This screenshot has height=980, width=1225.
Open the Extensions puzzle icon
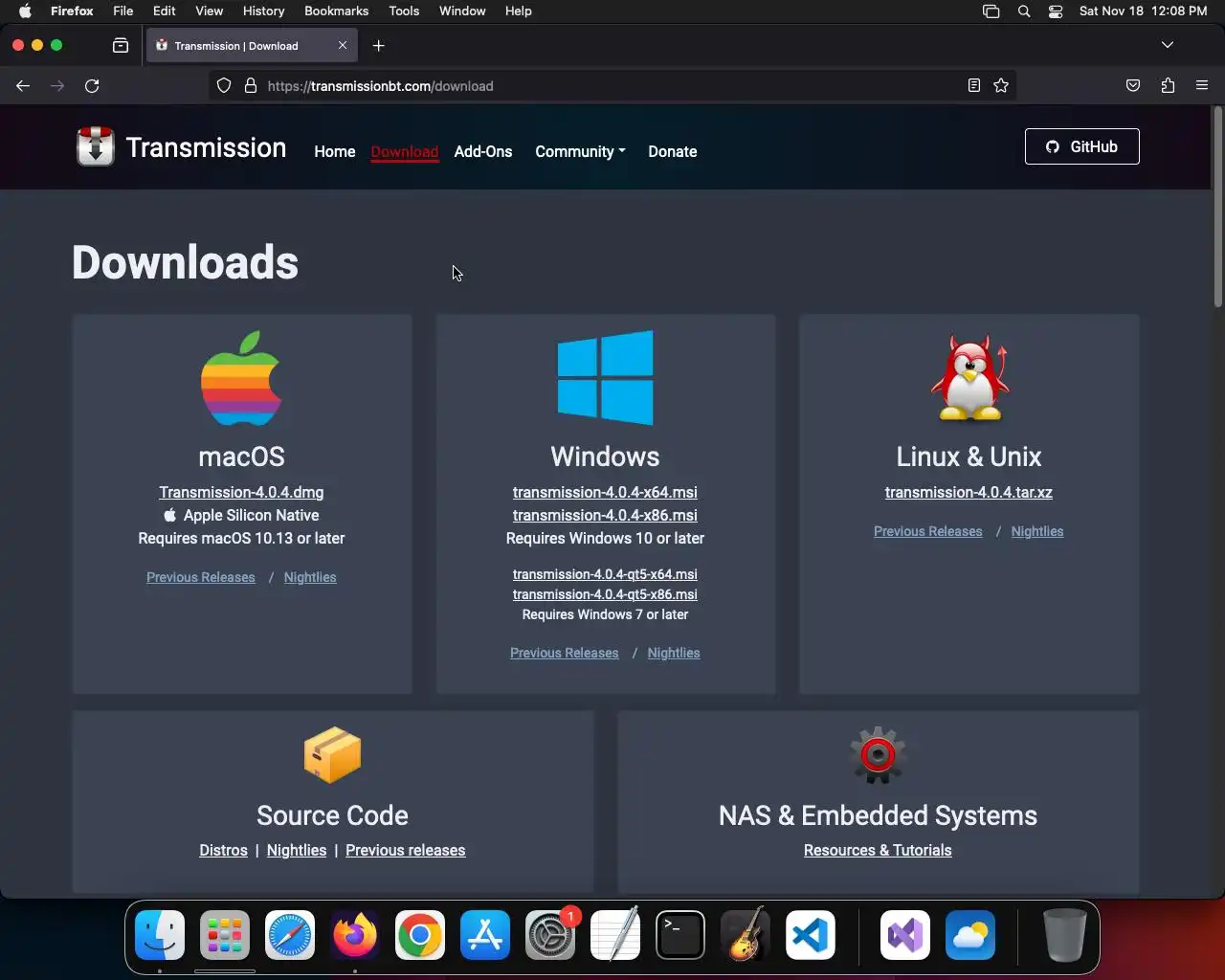pyautogui.click(x=1168, y=85)
